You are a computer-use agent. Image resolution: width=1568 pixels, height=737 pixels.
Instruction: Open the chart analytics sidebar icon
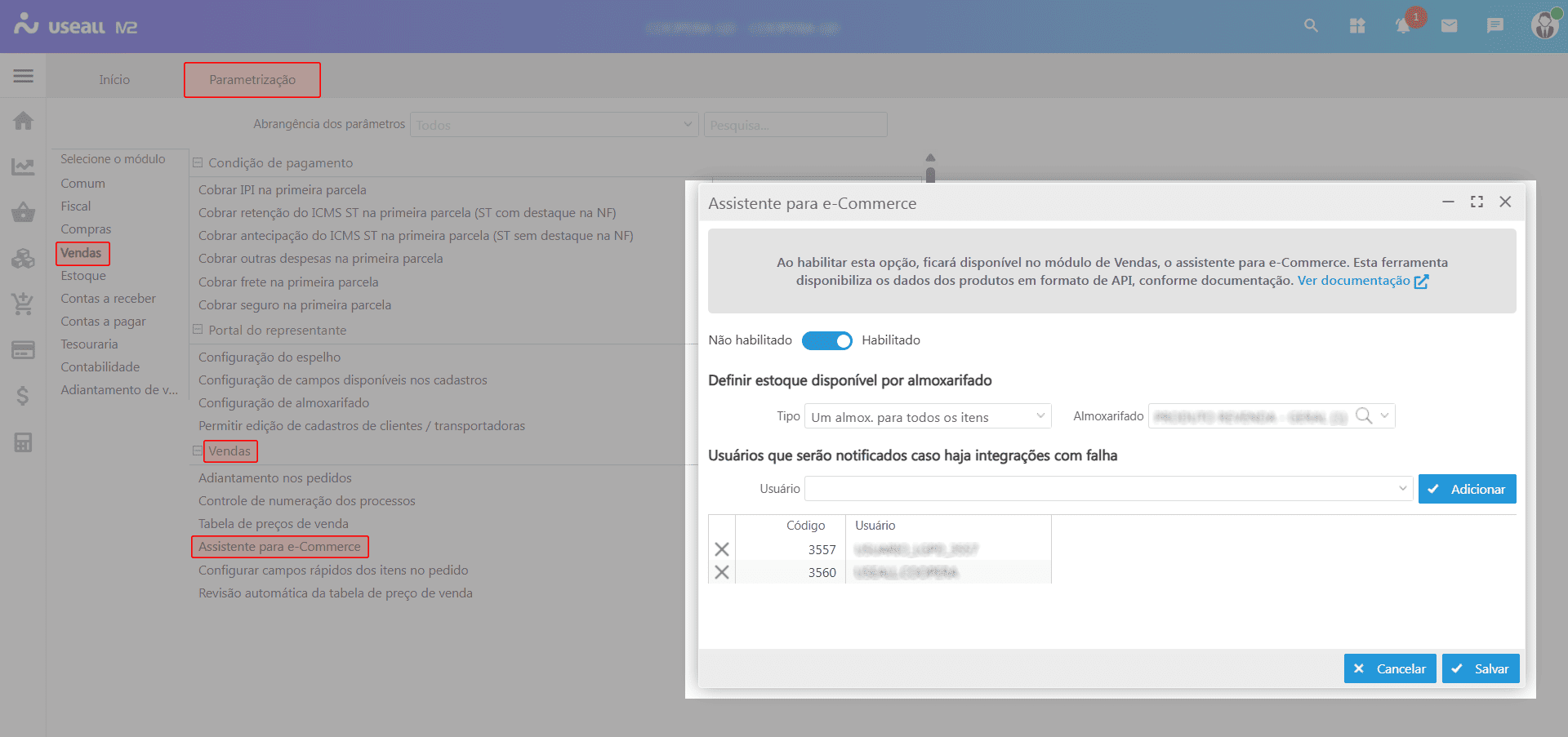click(x=23, y=167)
